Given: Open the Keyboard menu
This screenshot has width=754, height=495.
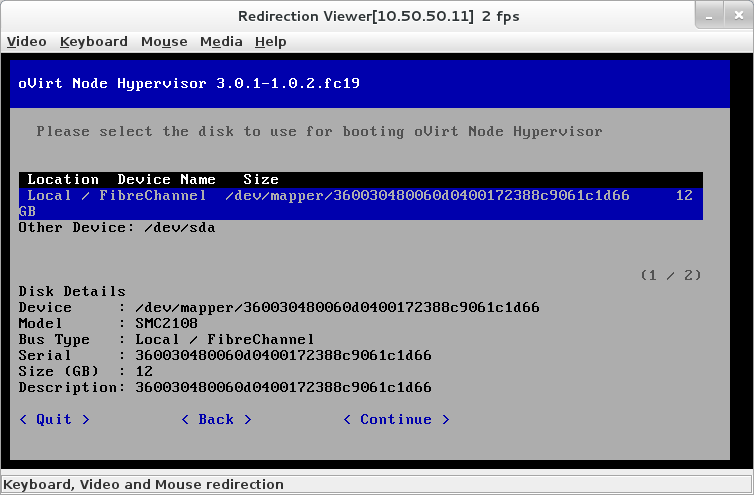Looking at the screenshot, I should (93, 41).
